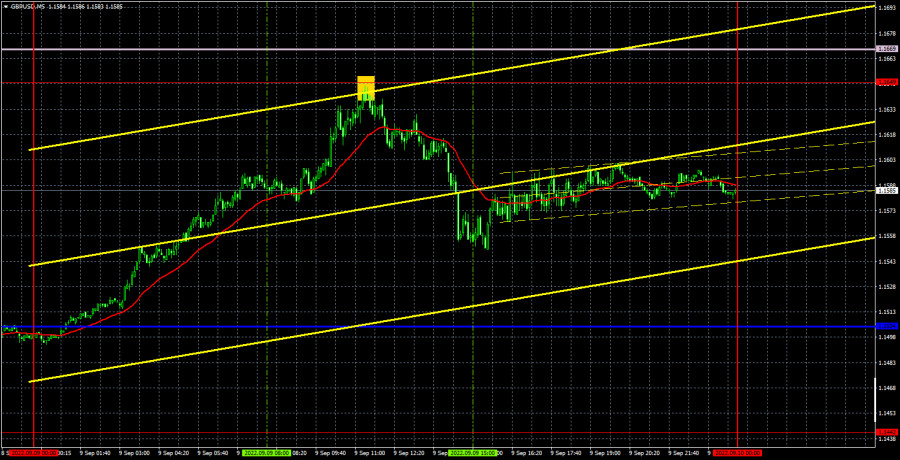Click the 1.1669 price label on the right axis
The image size is (900, 460).
pyautogui.click(x=887, y=49)
